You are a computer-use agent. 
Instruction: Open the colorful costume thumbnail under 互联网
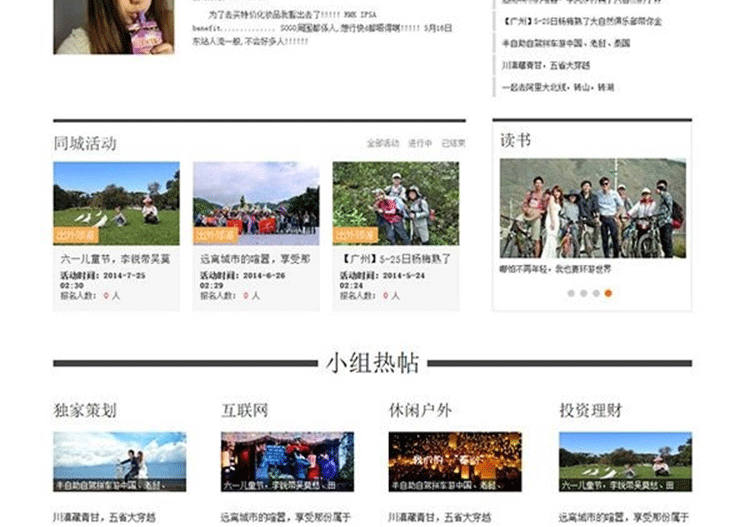(x=287, y=462)
